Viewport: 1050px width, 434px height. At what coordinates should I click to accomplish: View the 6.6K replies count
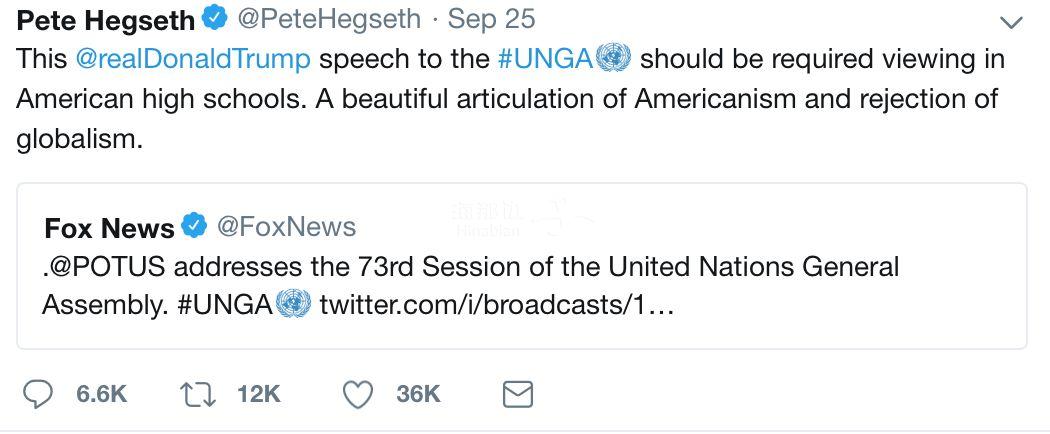[x=102, y=394]
